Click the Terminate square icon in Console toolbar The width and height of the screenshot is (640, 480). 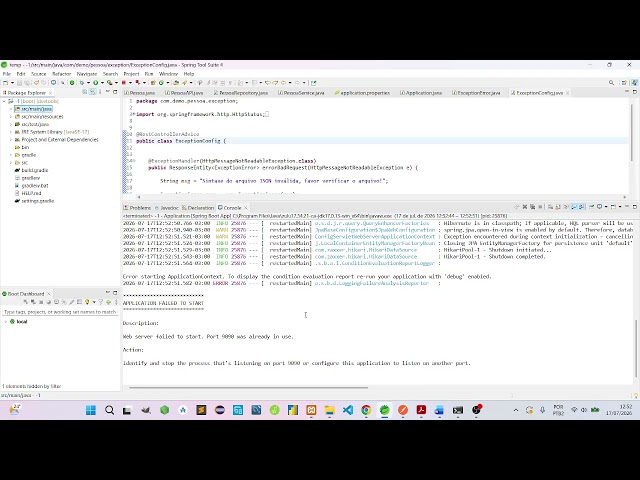coord(540,207)
